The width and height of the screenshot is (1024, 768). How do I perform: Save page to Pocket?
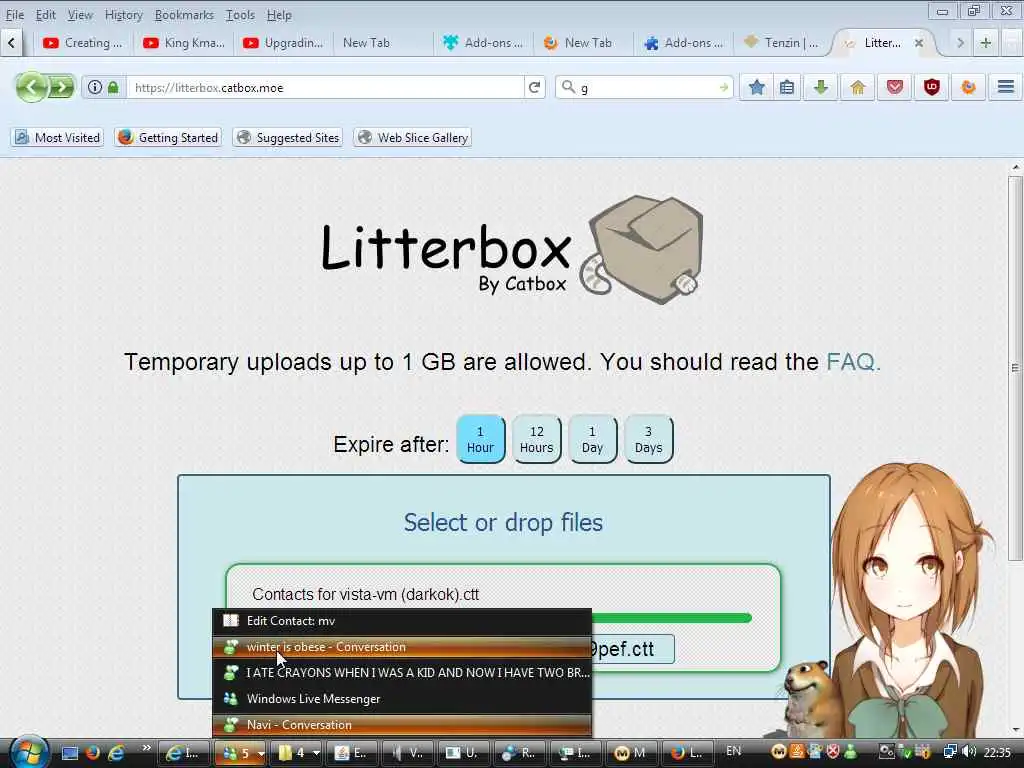coord(895,87)
